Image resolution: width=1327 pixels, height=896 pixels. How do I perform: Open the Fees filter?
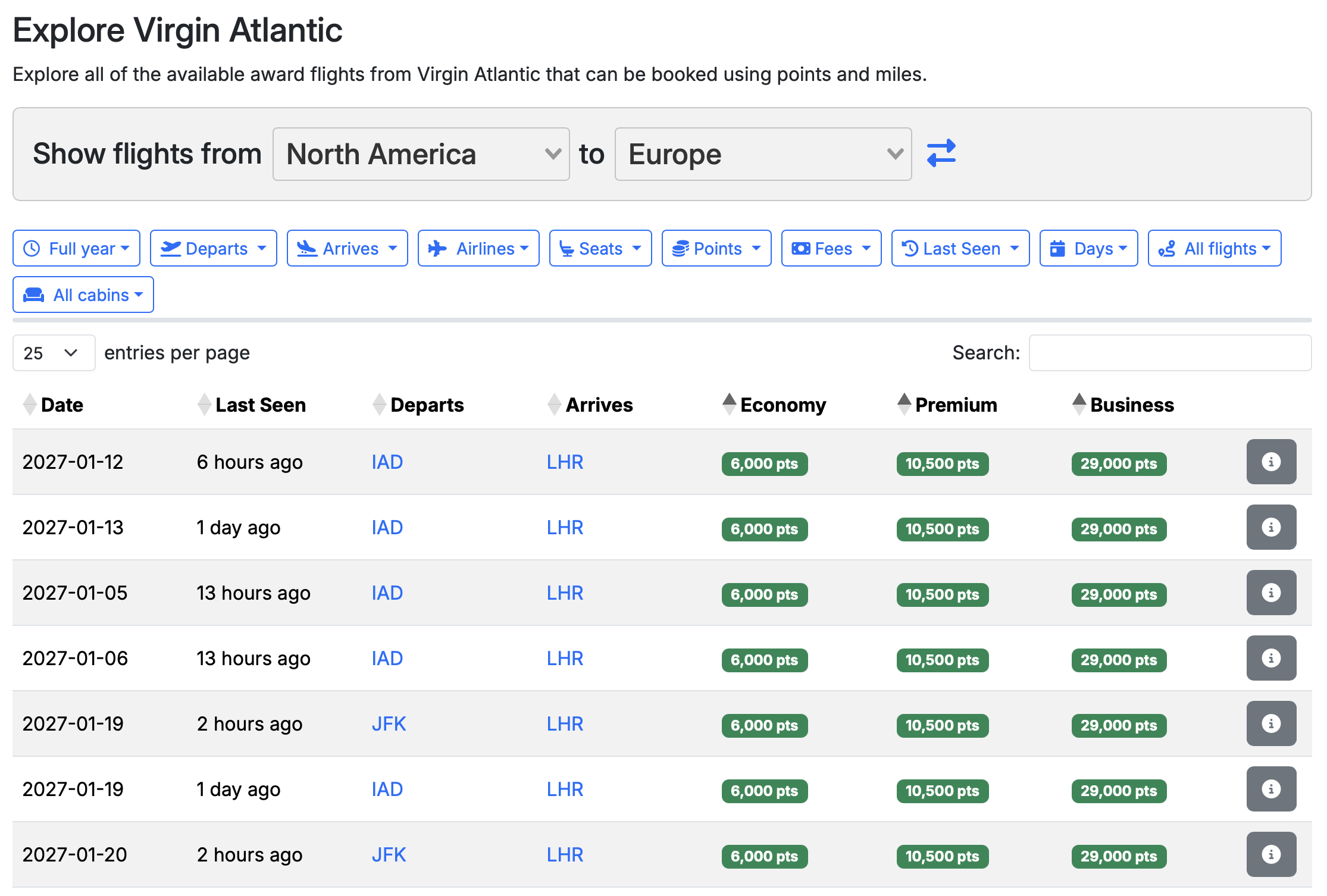tap(831, 248)
